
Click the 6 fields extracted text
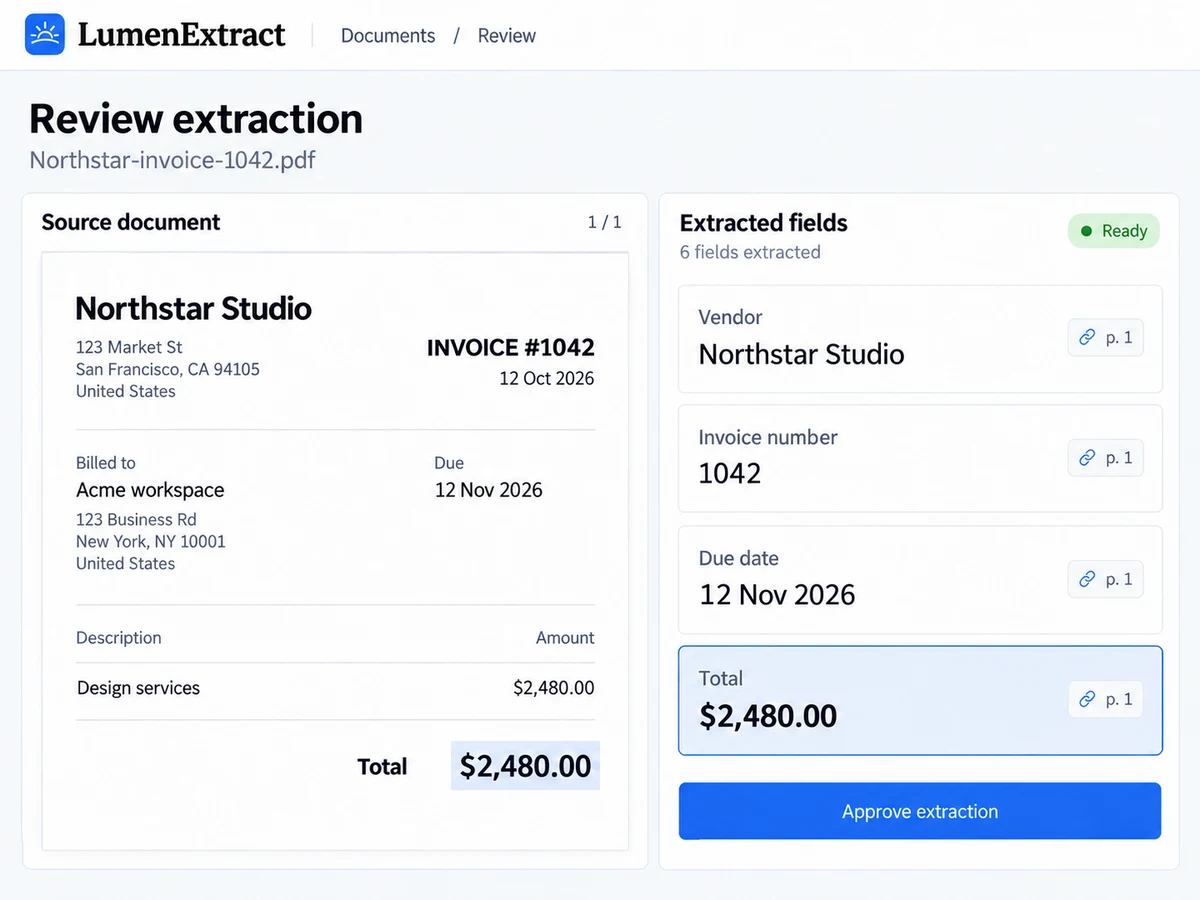click(750, 252)
